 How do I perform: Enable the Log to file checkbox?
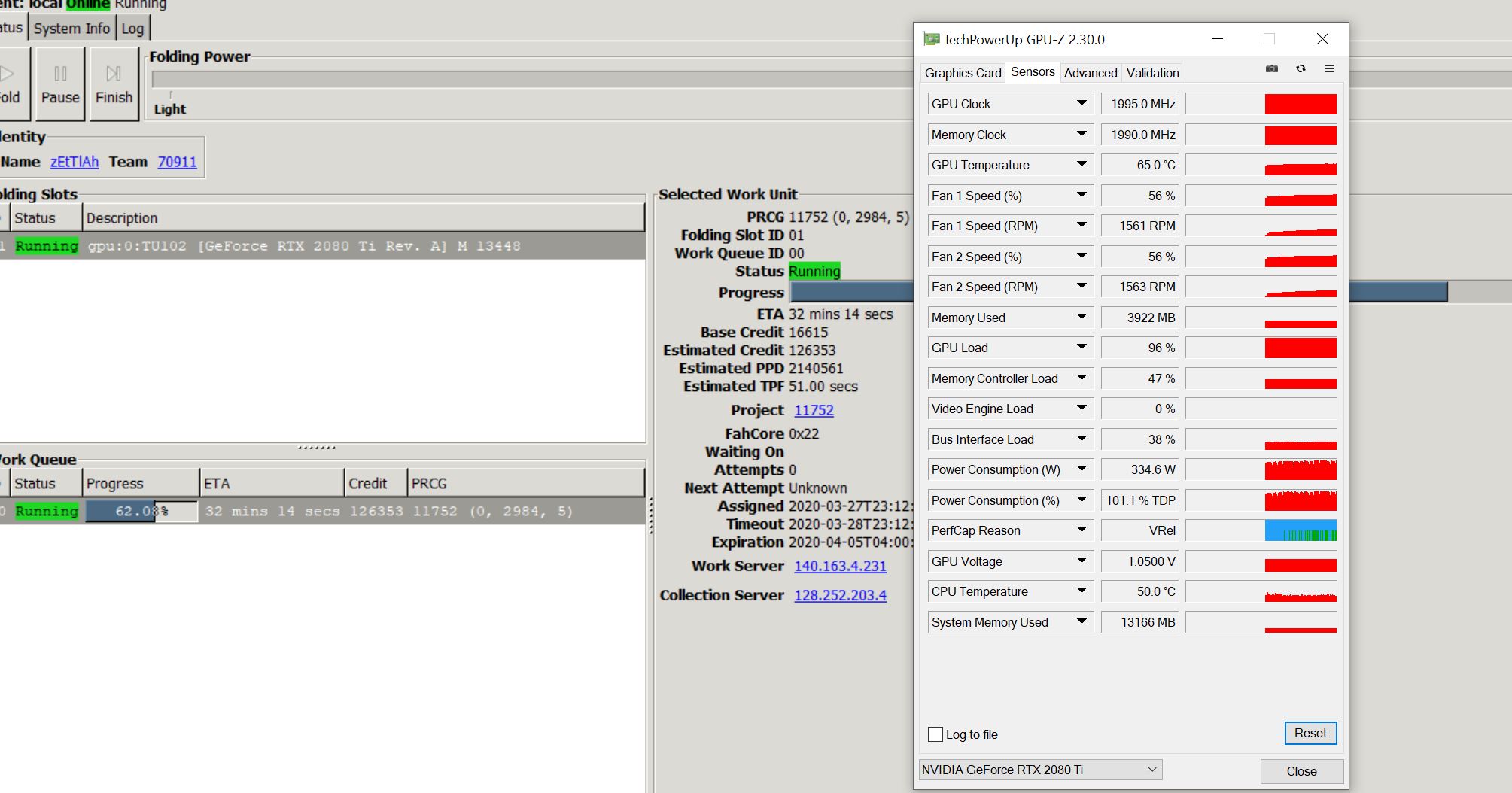[935, 734]
